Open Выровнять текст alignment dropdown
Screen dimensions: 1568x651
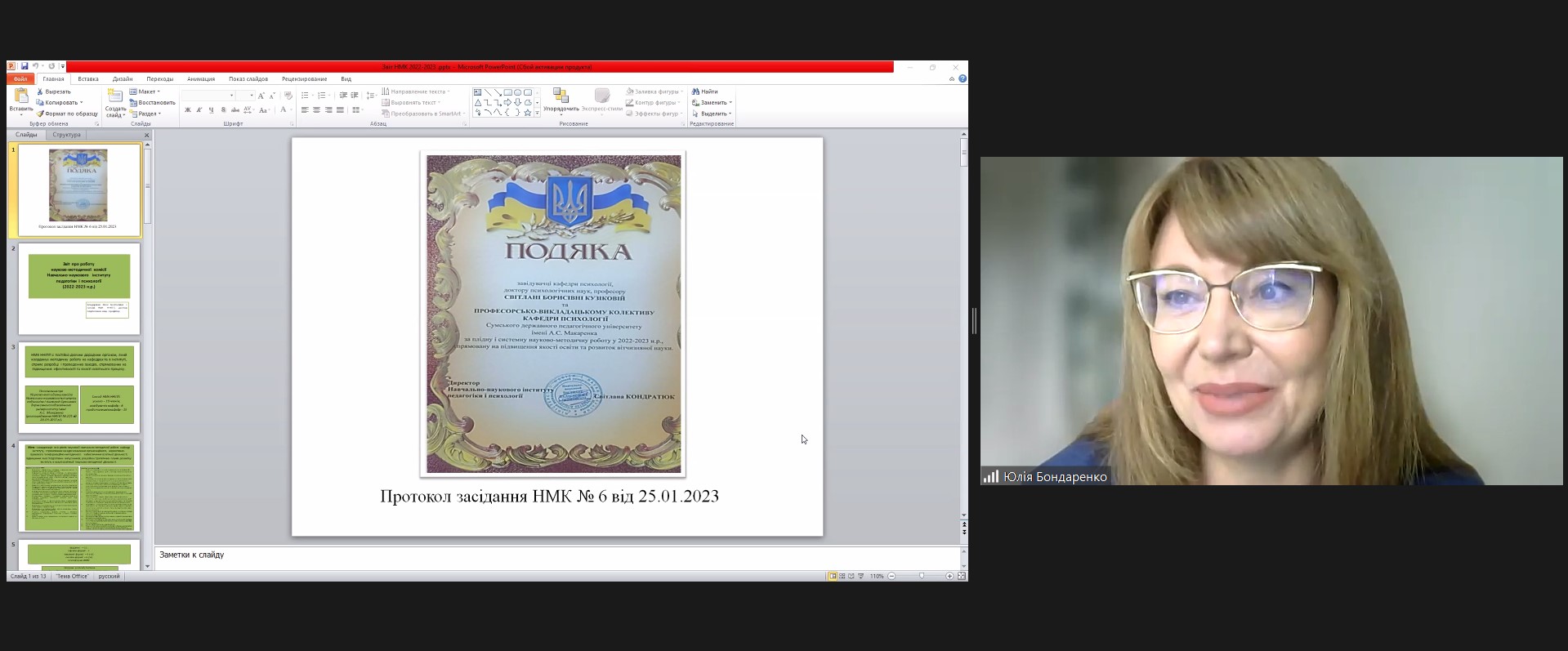412,102
